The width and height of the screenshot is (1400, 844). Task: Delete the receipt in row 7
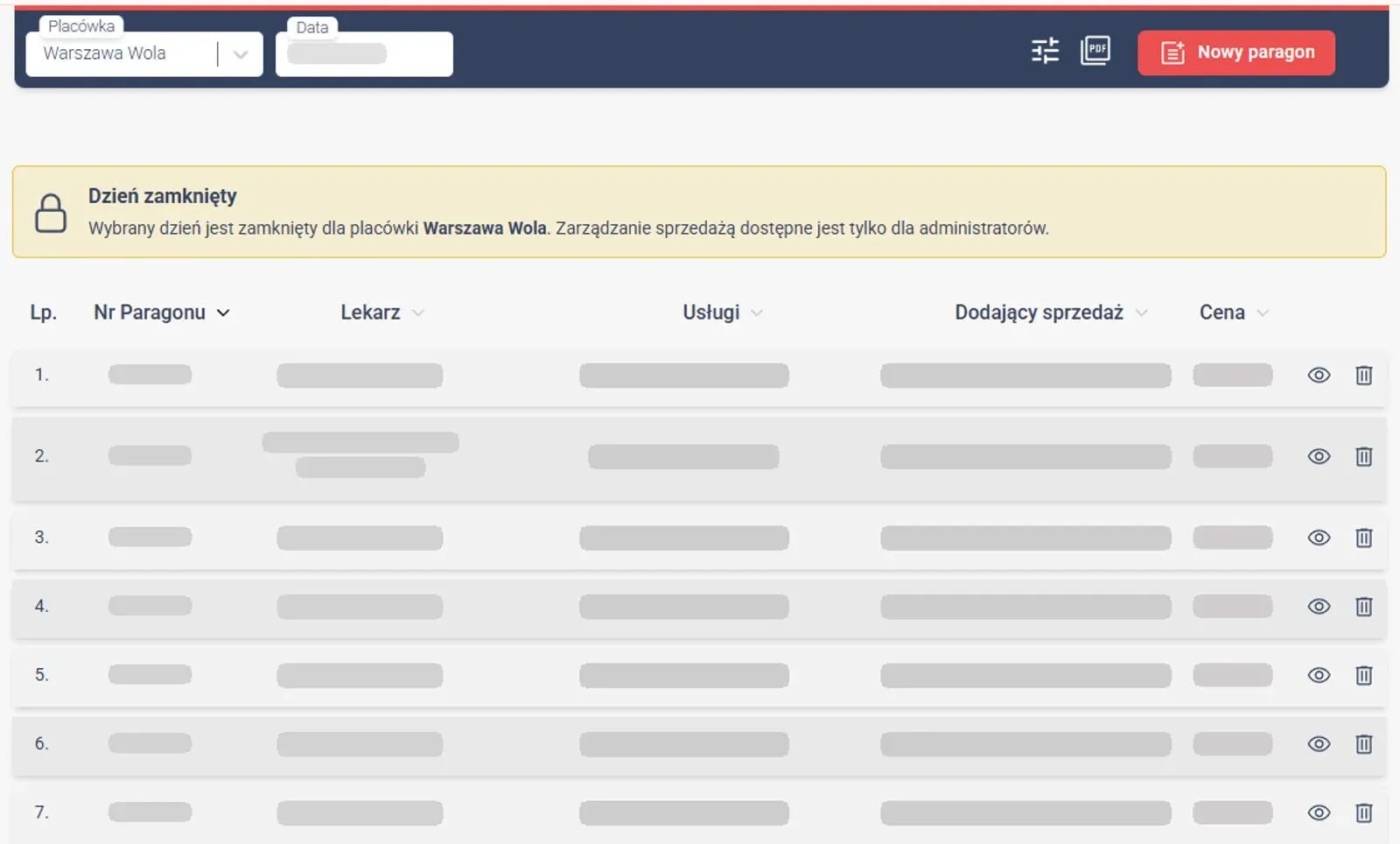1363,812
